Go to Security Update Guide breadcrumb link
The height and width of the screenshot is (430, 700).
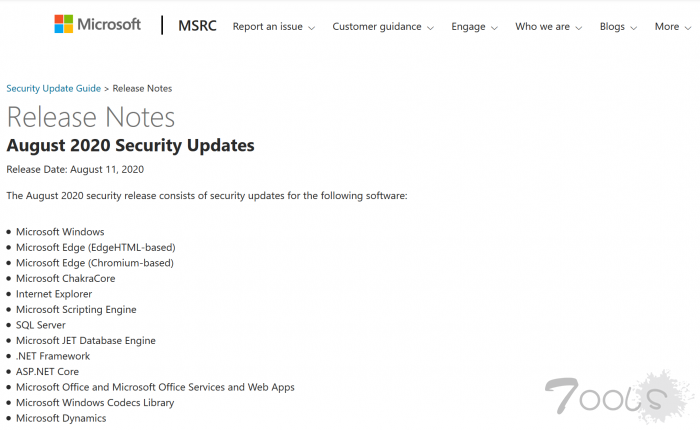[x=53, y=89]
